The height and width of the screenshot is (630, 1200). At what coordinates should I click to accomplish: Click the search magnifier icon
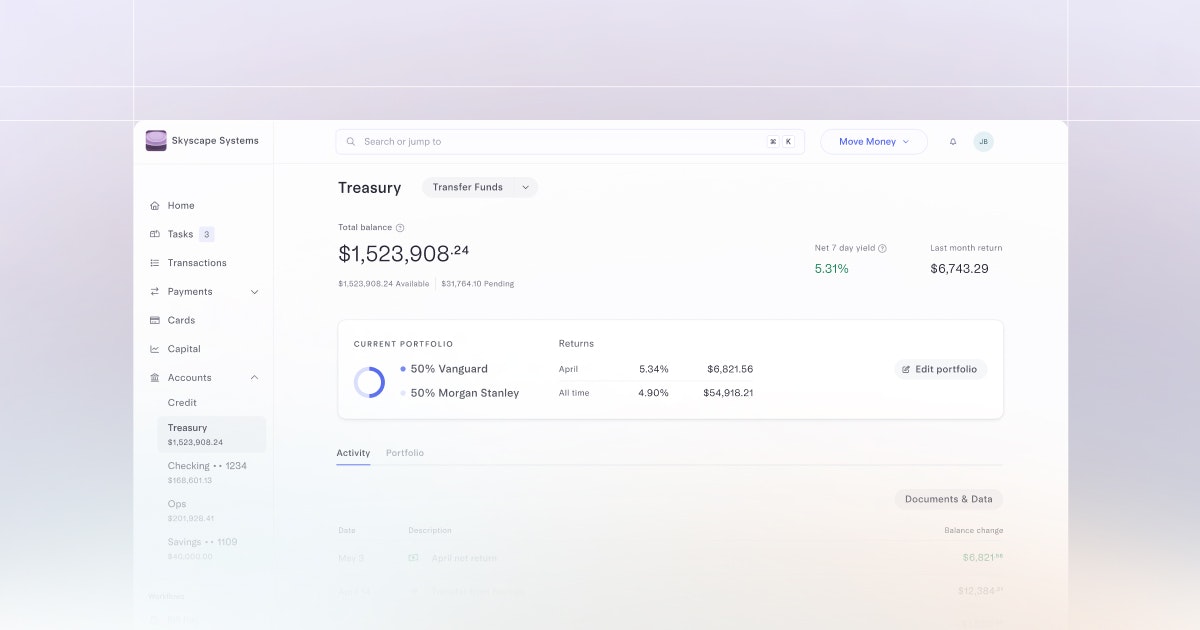[x=350, y=141]
